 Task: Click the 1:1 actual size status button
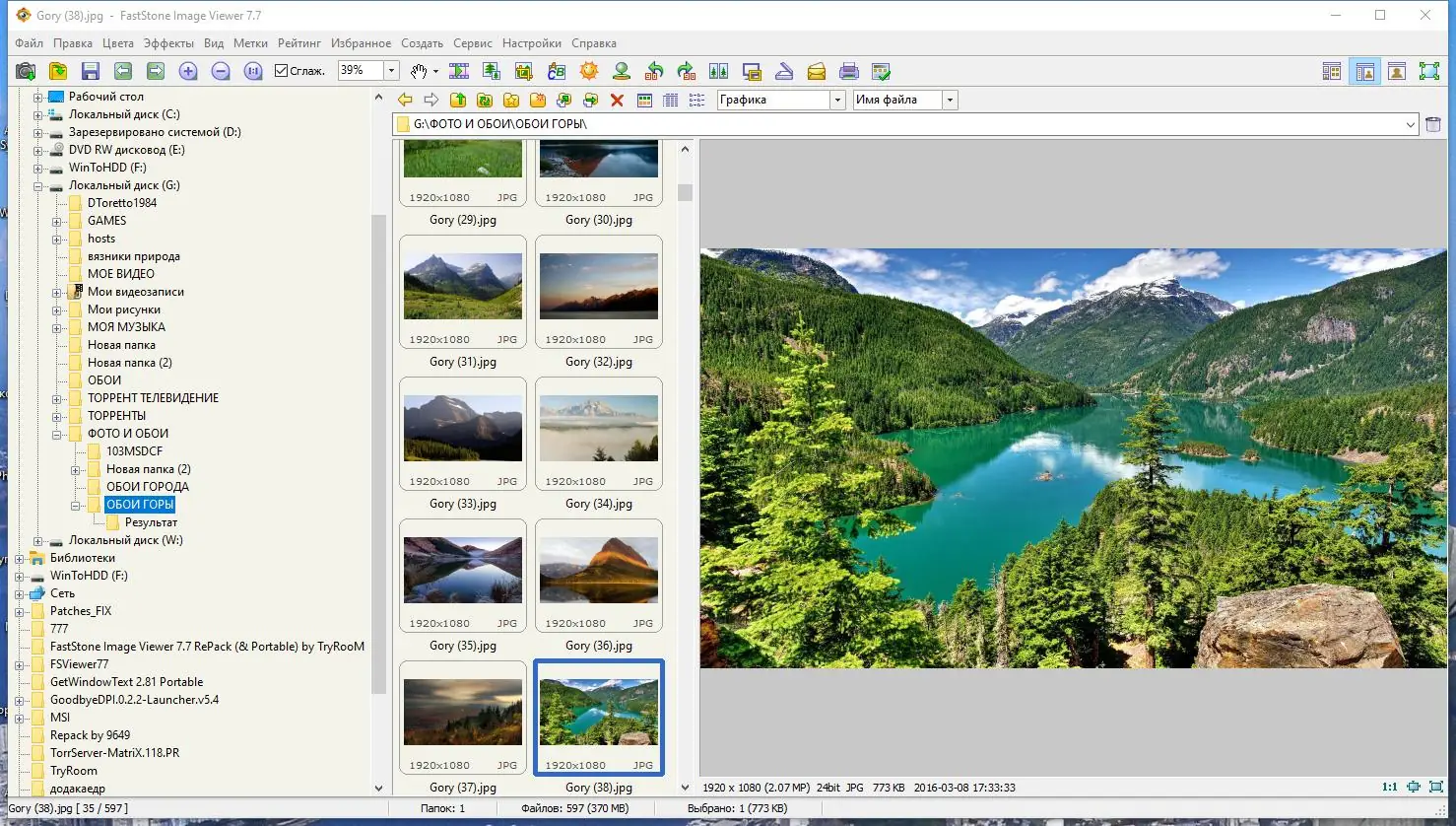pos(1390,787)
